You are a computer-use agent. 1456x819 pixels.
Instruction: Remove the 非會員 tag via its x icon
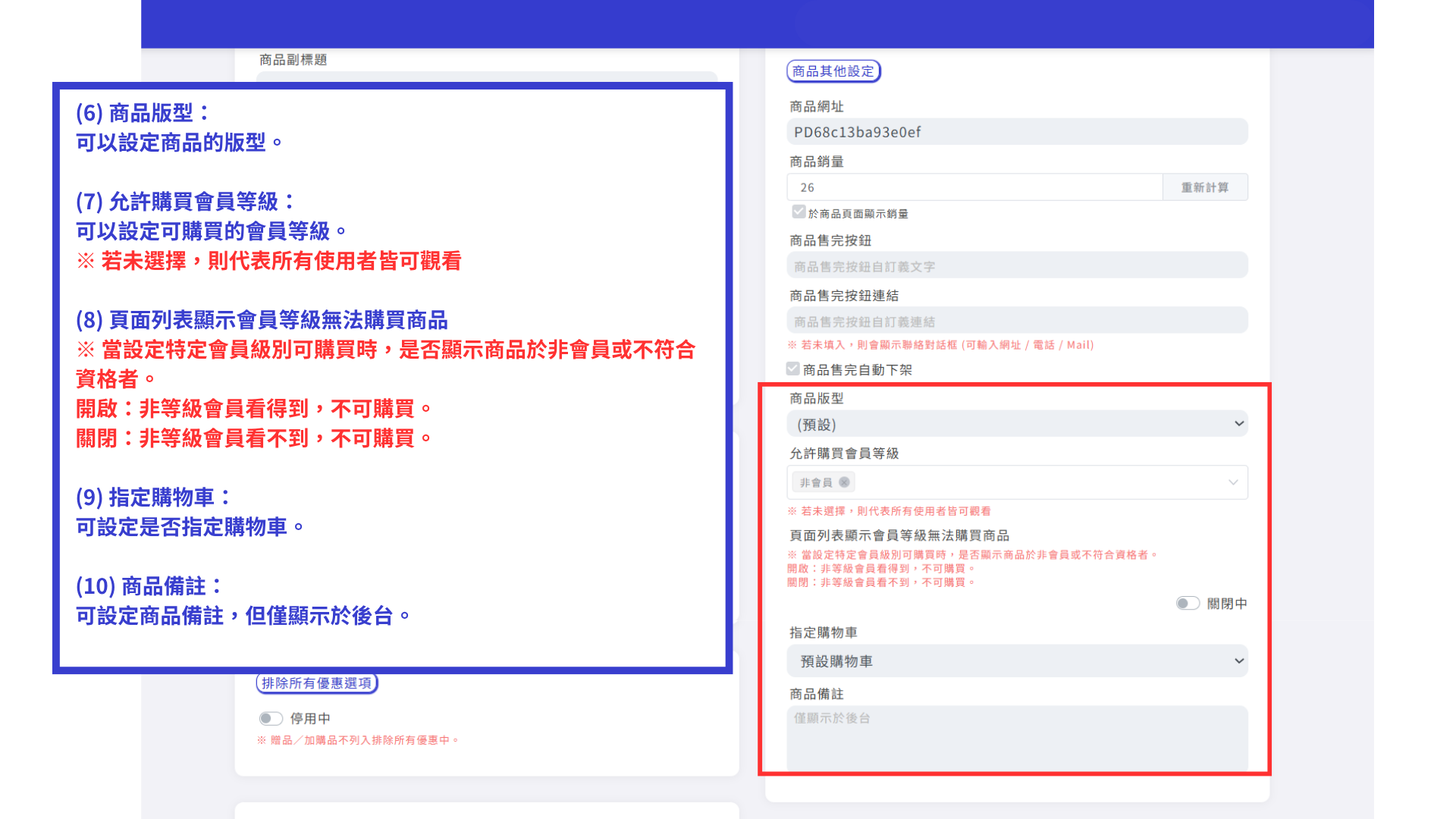coord(844,482)
